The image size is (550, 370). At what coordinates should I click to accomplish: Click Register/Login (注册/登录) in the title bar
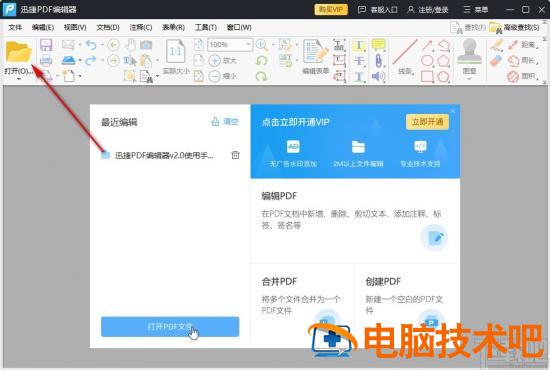coord(428,9)
